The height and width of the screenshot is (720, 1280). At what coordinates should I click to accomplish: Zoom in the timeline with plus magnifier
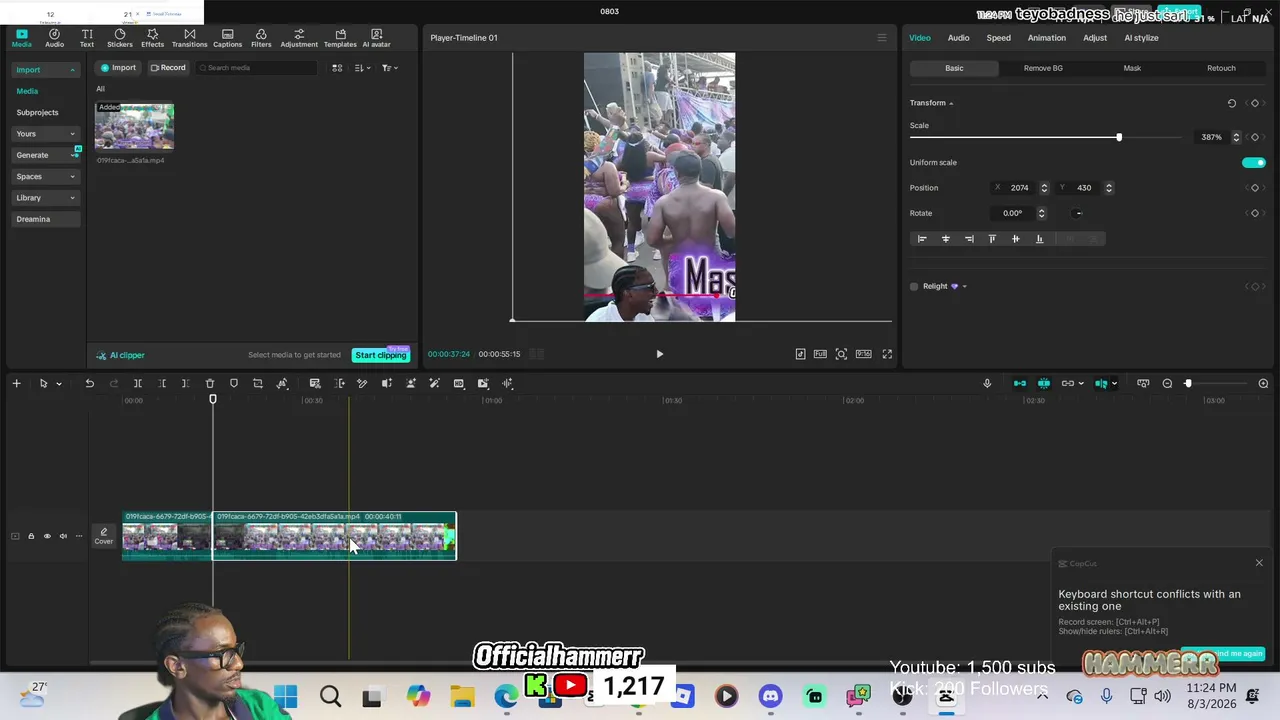(x=1263, y=383)
